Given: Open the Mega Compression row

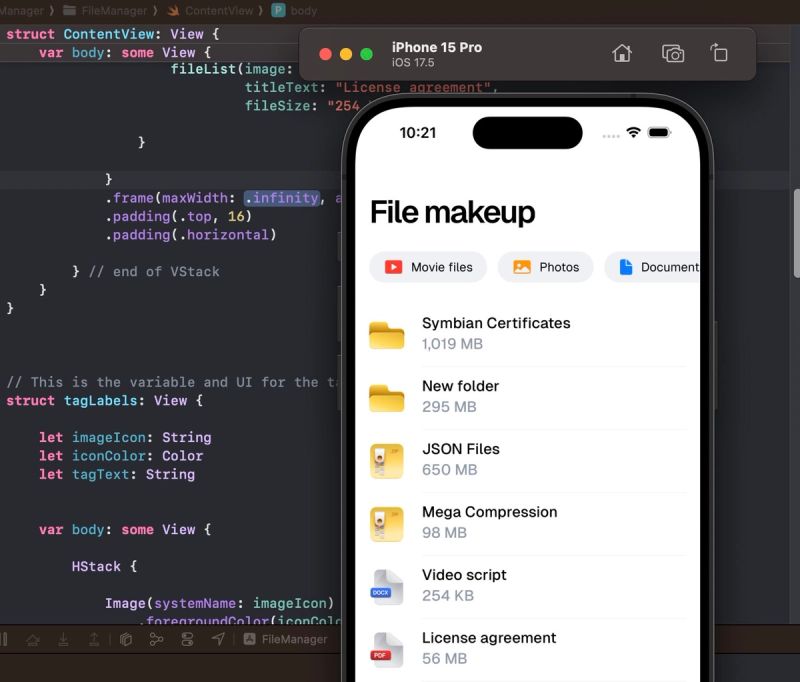Looking at the screenshot, I should pos(528,523).
